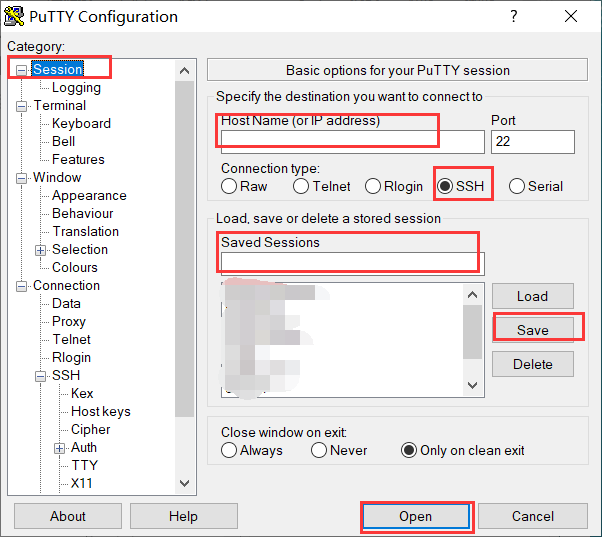The width and height of the screenshot is (602, 537).
Task: Open the Data category
Action: 66,304
